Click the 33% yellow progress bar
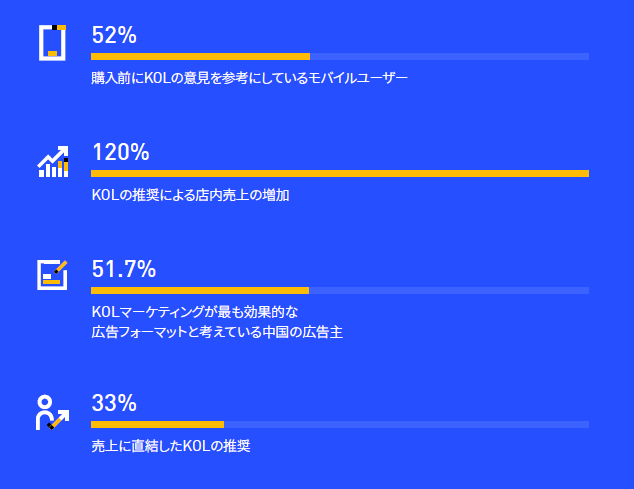Viewport: 634px width, 489px height. [157, 424]
